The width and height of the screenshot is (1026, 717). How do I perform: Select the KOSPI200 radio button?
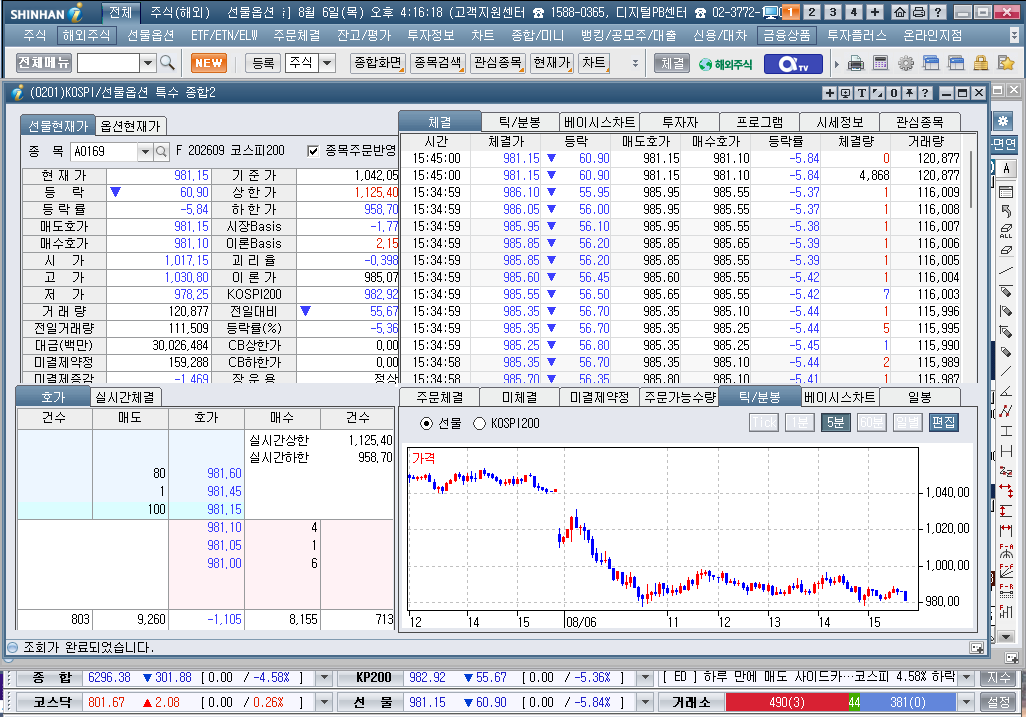[x=479, y=423]
